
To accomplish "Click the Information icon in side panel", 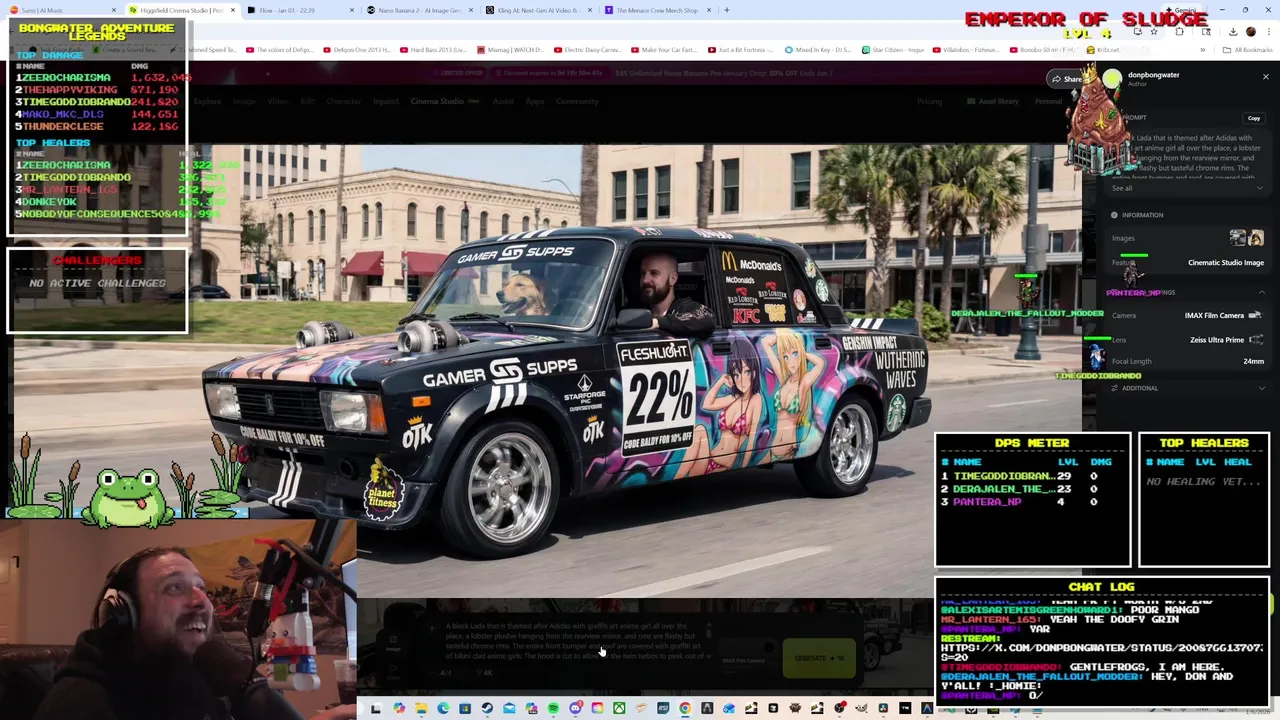I will (1114, 215).
